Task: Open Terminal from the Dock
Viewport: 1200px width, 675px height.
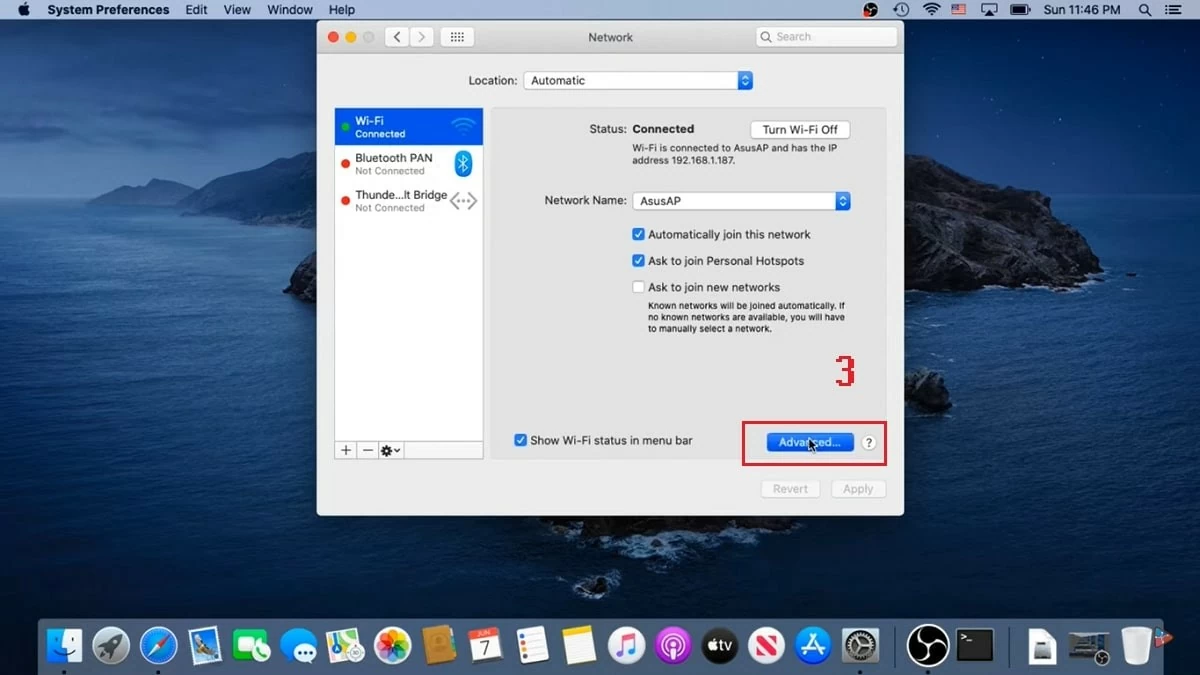Action: pyautogui.click(x=973, y=646)
